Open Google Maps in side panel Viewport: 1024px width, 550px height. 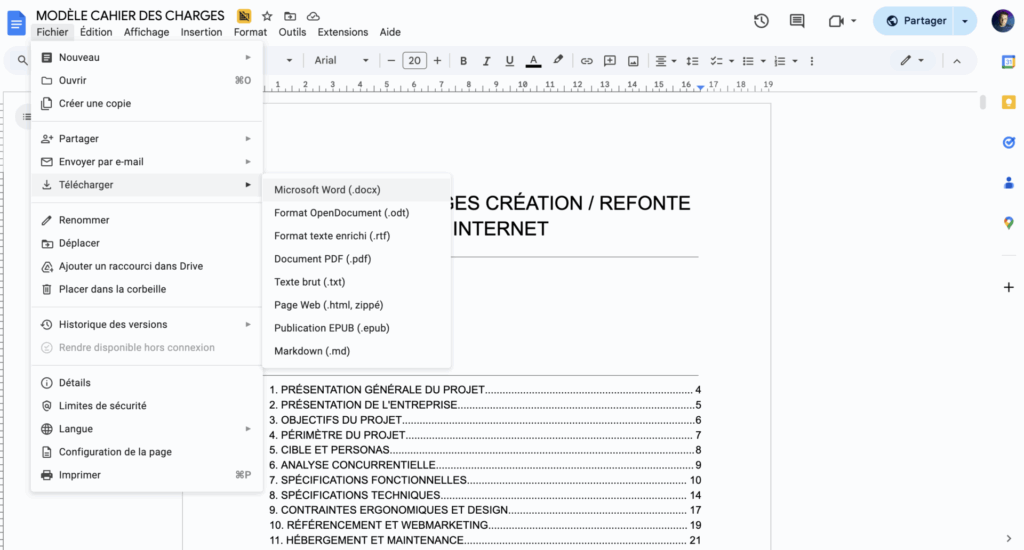1008,222
